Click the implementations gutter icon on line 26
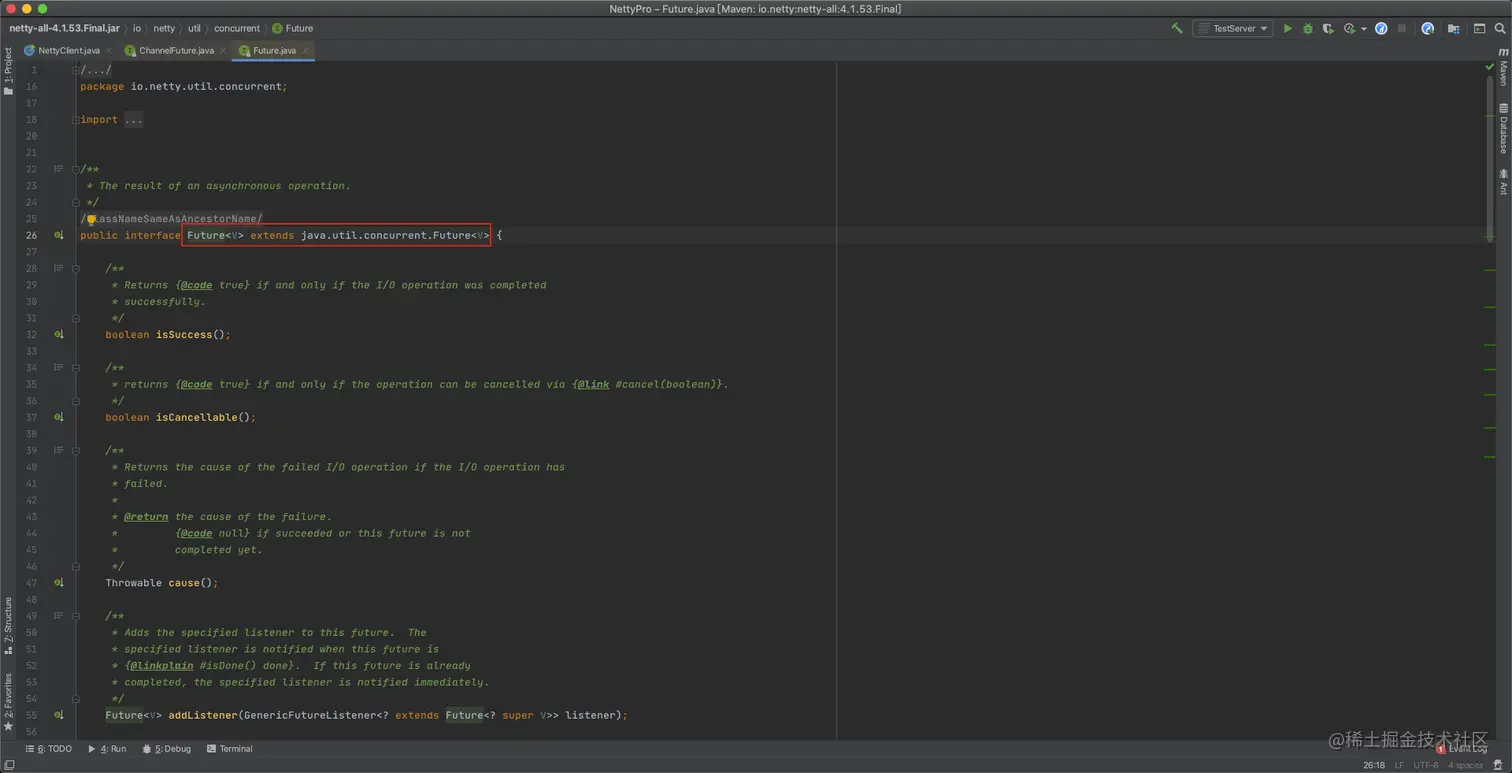This screenshot has width=1512, height=773. point(58,236)
